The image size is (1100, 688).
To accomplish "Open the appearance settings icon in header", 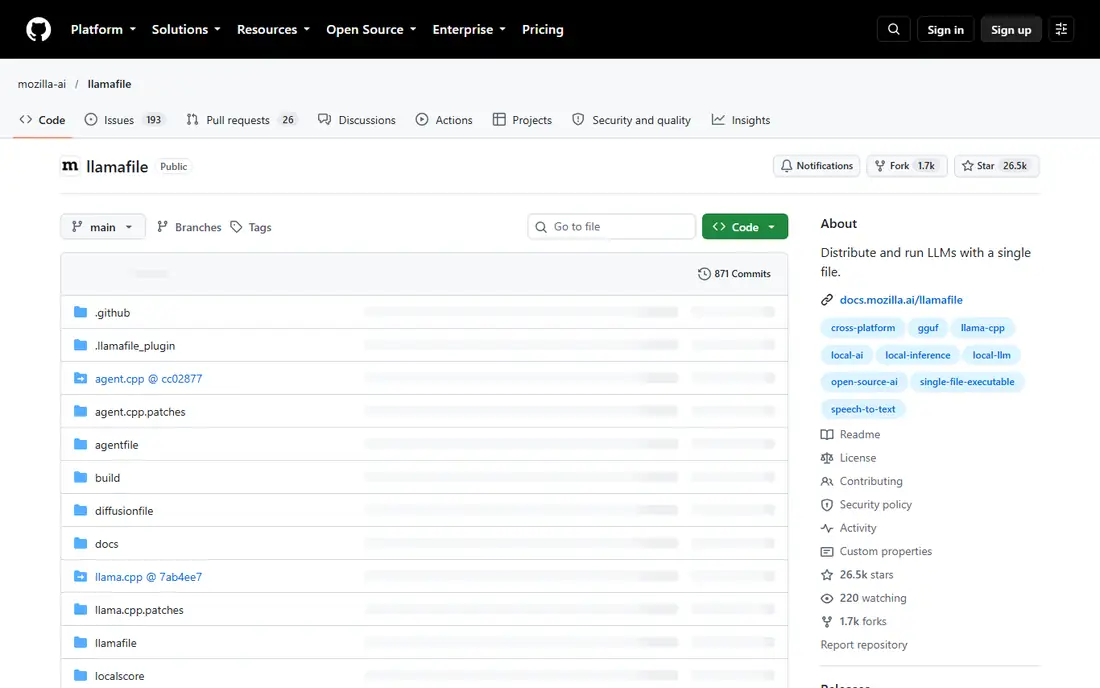I will (x=1061, y=29).
